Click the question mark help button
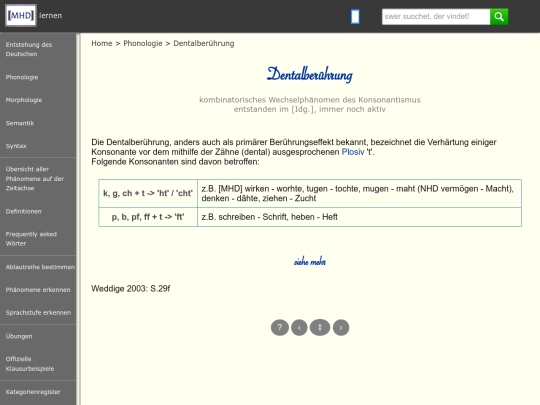Screen dimensions: 540x405 pos(280,327)
